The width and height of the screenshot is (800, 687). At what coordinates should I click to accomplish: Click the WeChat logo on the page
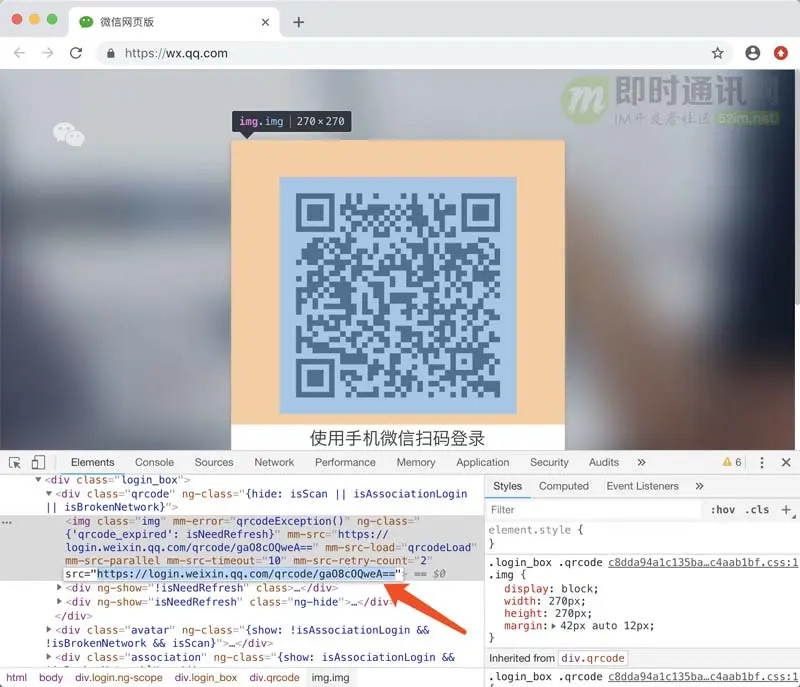(x=69, y=134)
